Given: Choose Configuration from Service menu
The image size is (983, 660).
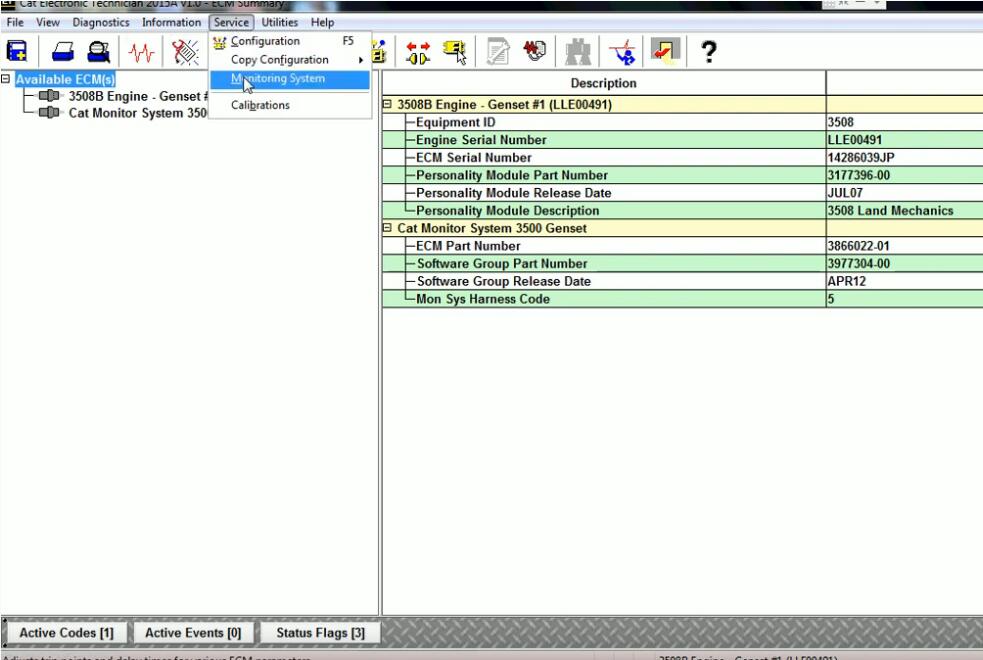Looking at the screenshot, I should pyautogui.click(x=290, y=41).
